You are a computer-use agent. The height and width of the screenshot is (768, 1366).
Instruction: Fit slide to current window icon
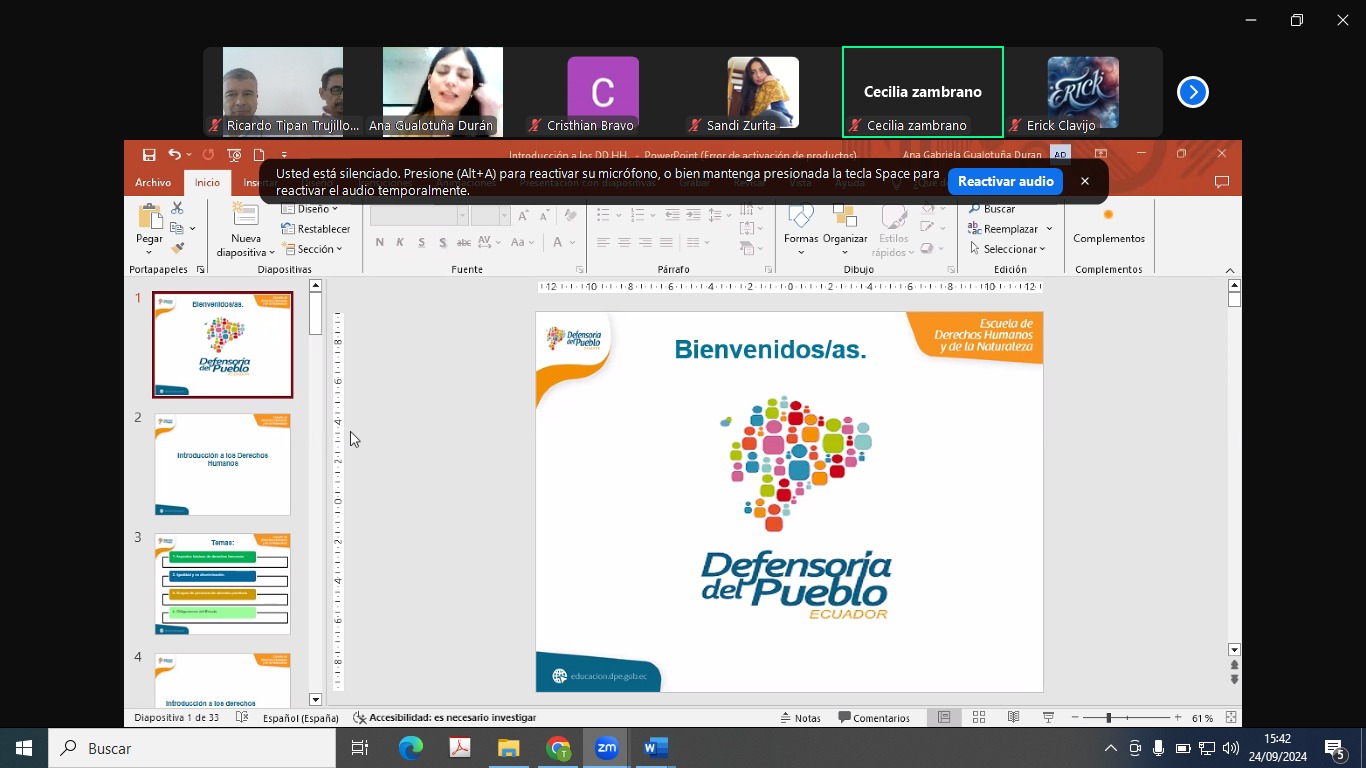[1231, 718]
